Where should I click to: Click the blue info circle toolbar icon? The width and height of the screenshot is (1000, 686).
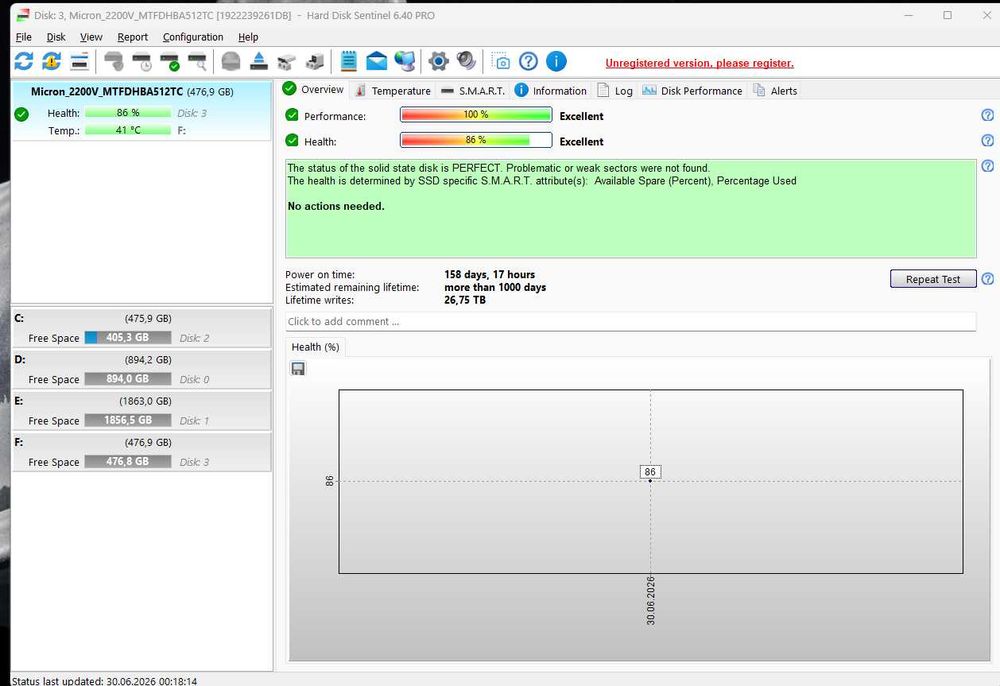[x=556, y=61]
